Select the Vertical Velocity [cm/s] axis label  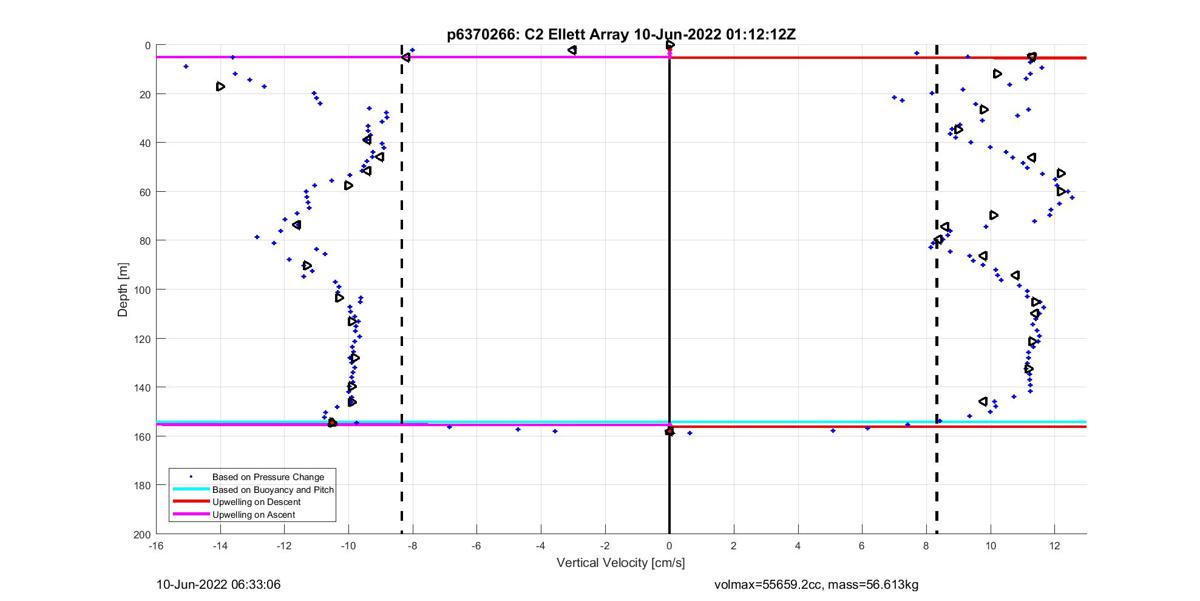point(620,563)
